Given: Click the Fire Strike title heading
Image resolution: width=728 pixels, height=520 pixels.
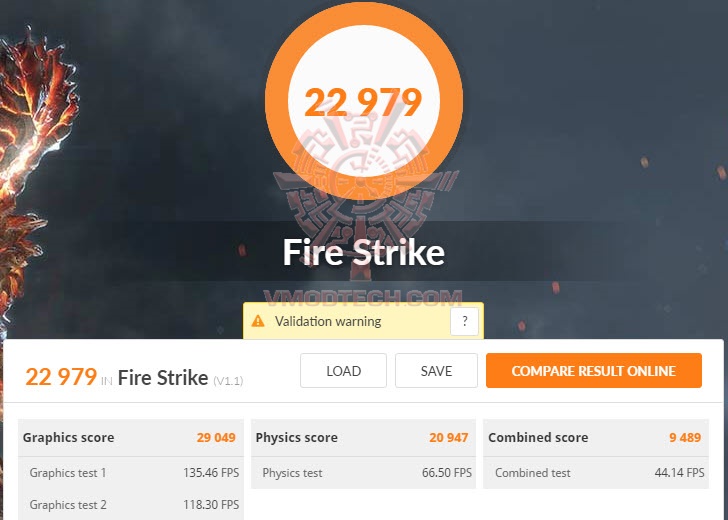Looking at the screenshot, I should [364, 252].
